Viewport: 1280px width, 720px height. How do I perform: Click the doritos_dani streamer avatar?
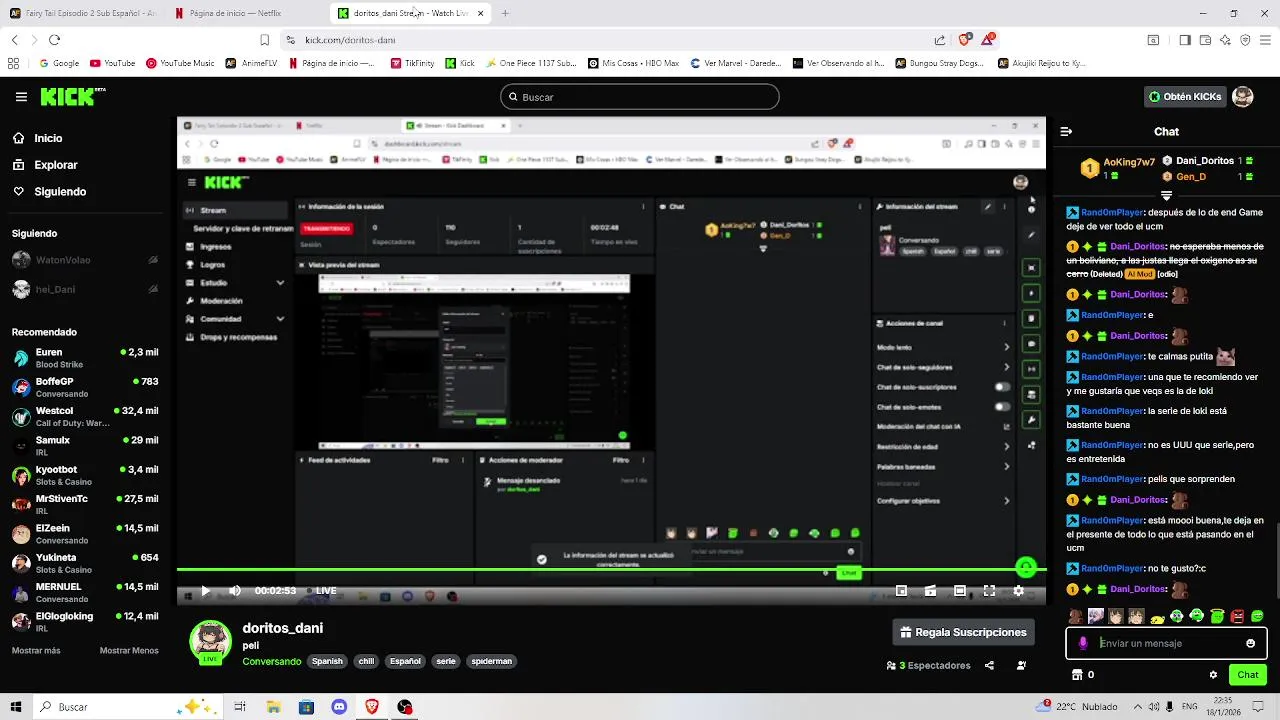tap(210, 642)
